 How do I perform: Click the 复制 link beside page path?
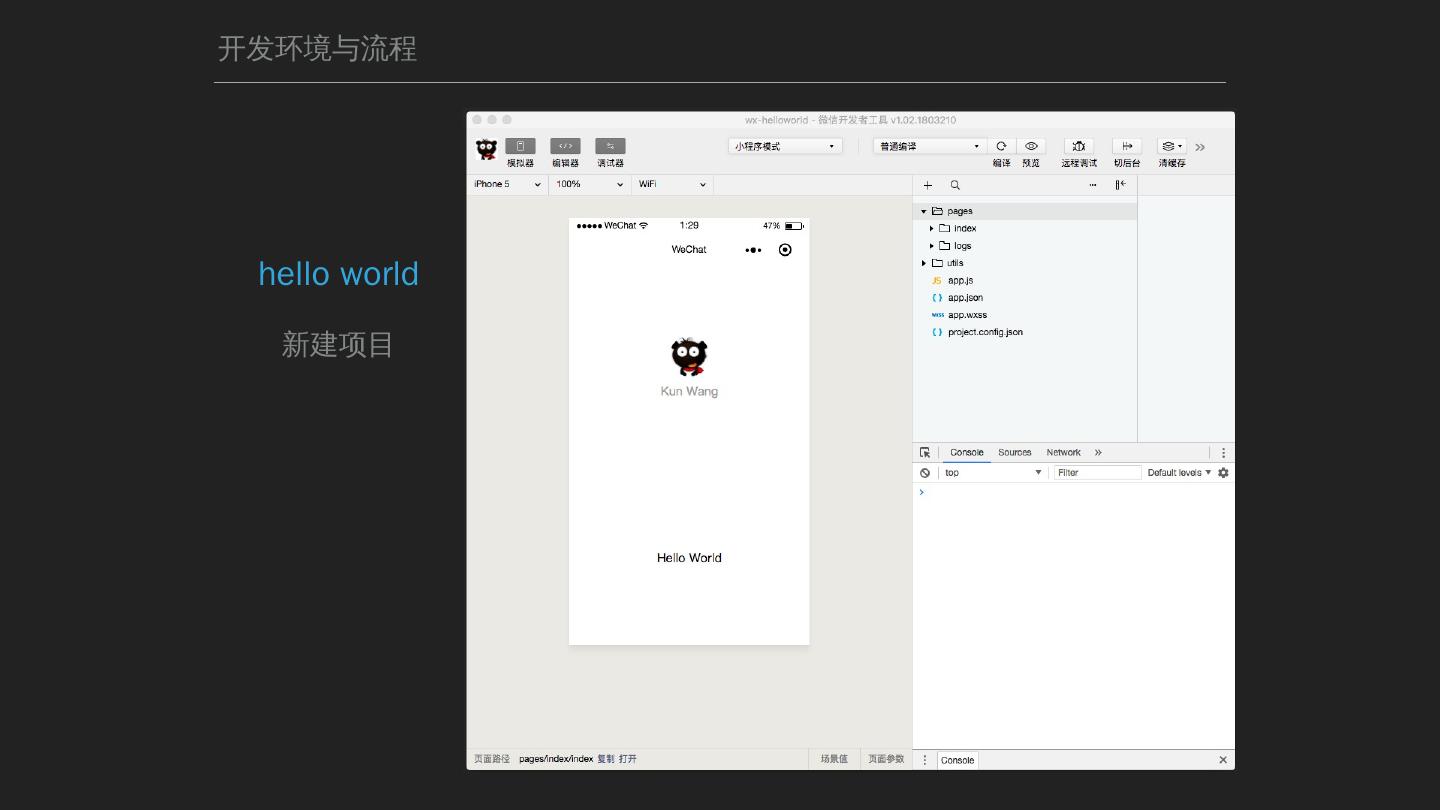(x=606, y=759)
